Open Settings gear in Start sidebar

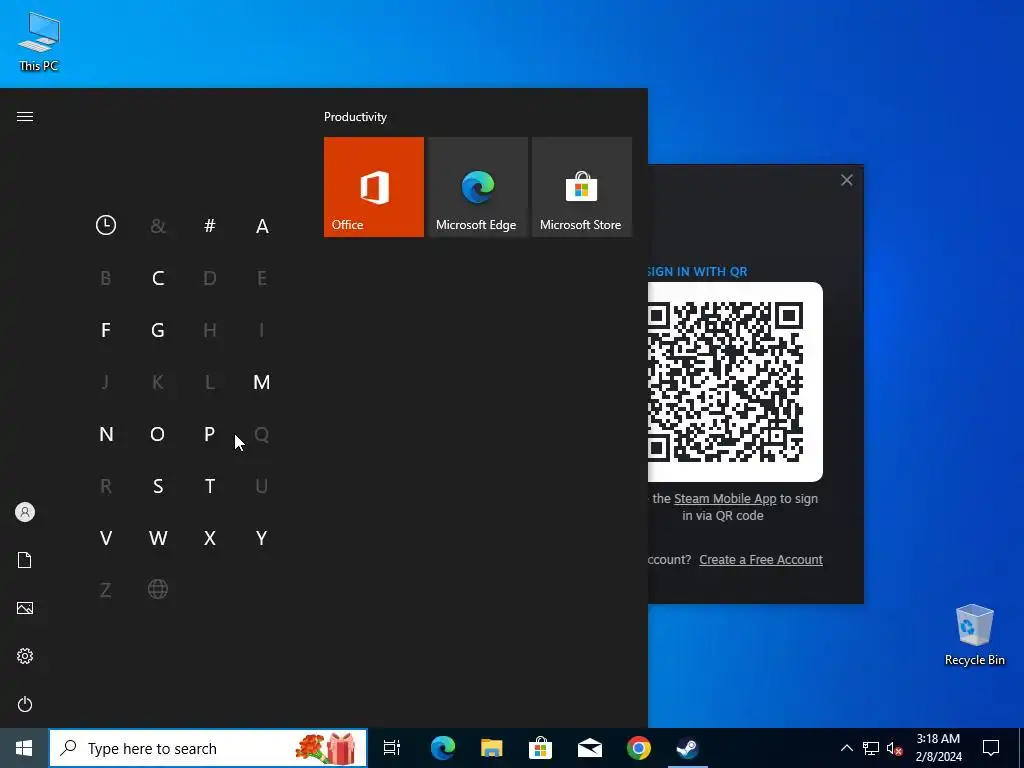point(25,656)
